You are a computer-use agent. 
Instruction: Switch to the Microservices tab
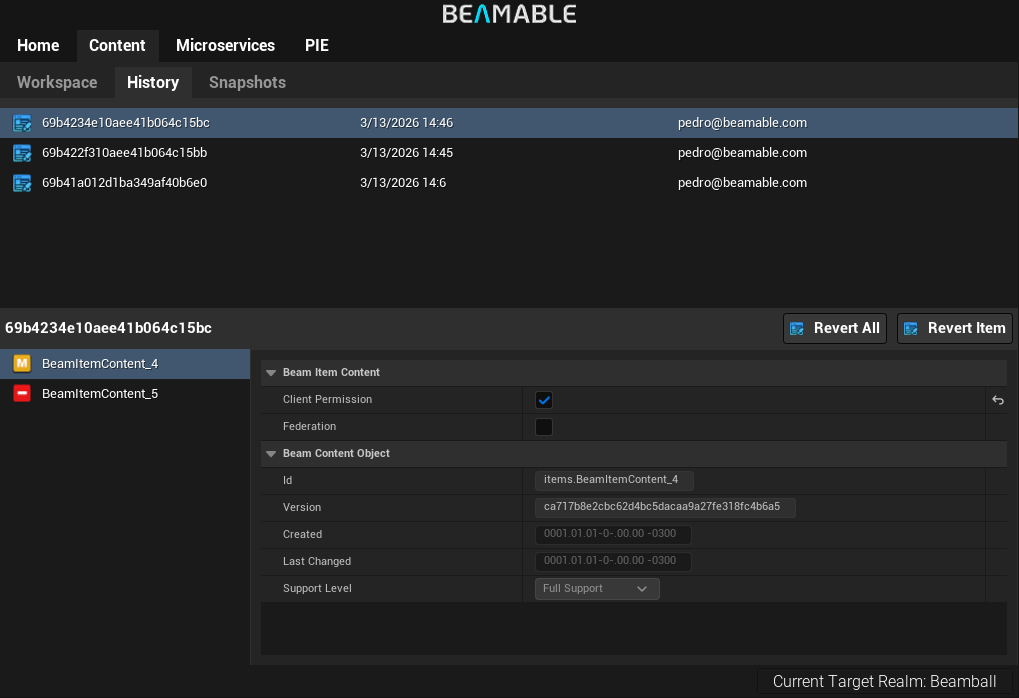click(x=225, y=46)
